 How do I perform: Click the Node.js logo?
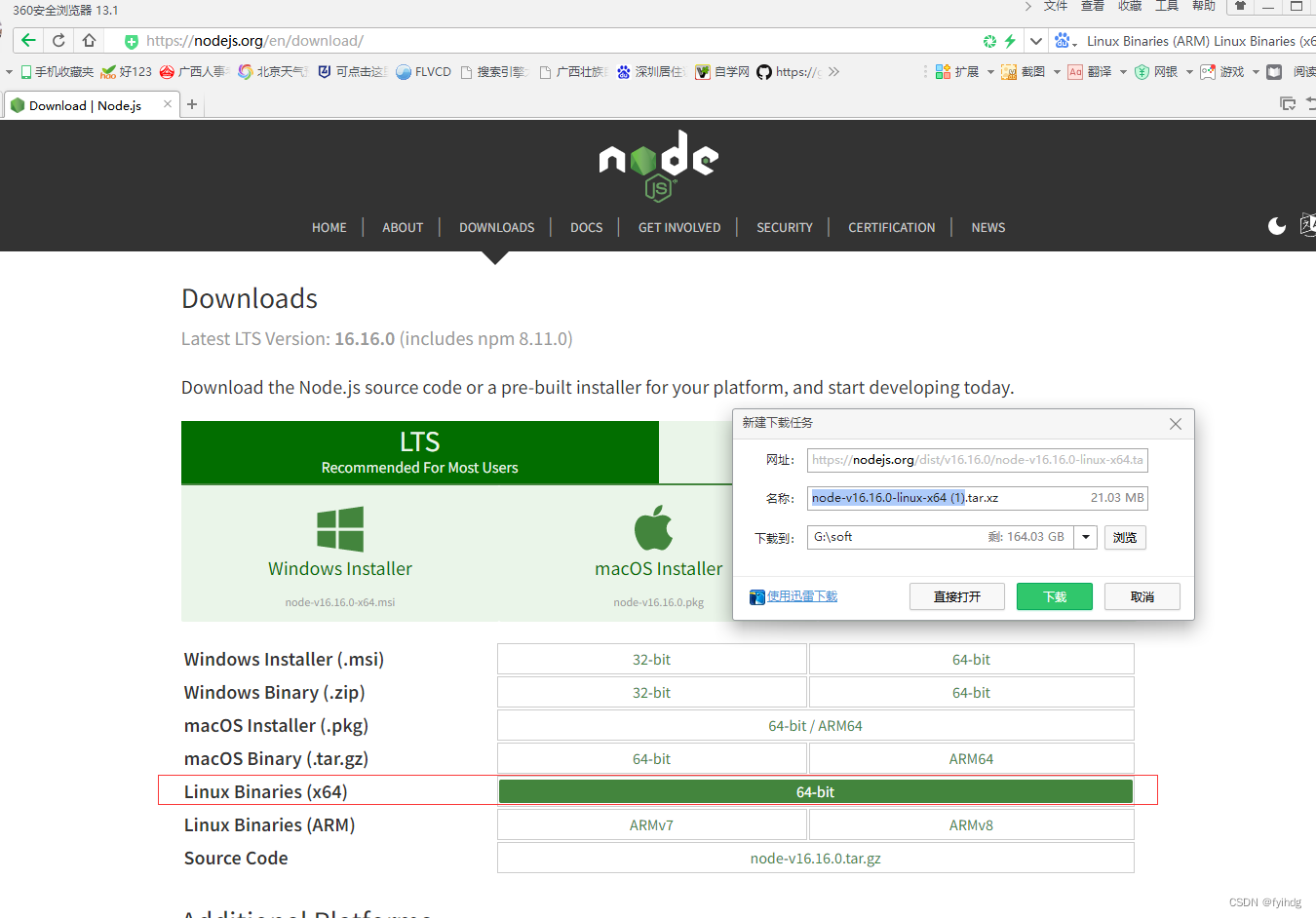(658, 165)
